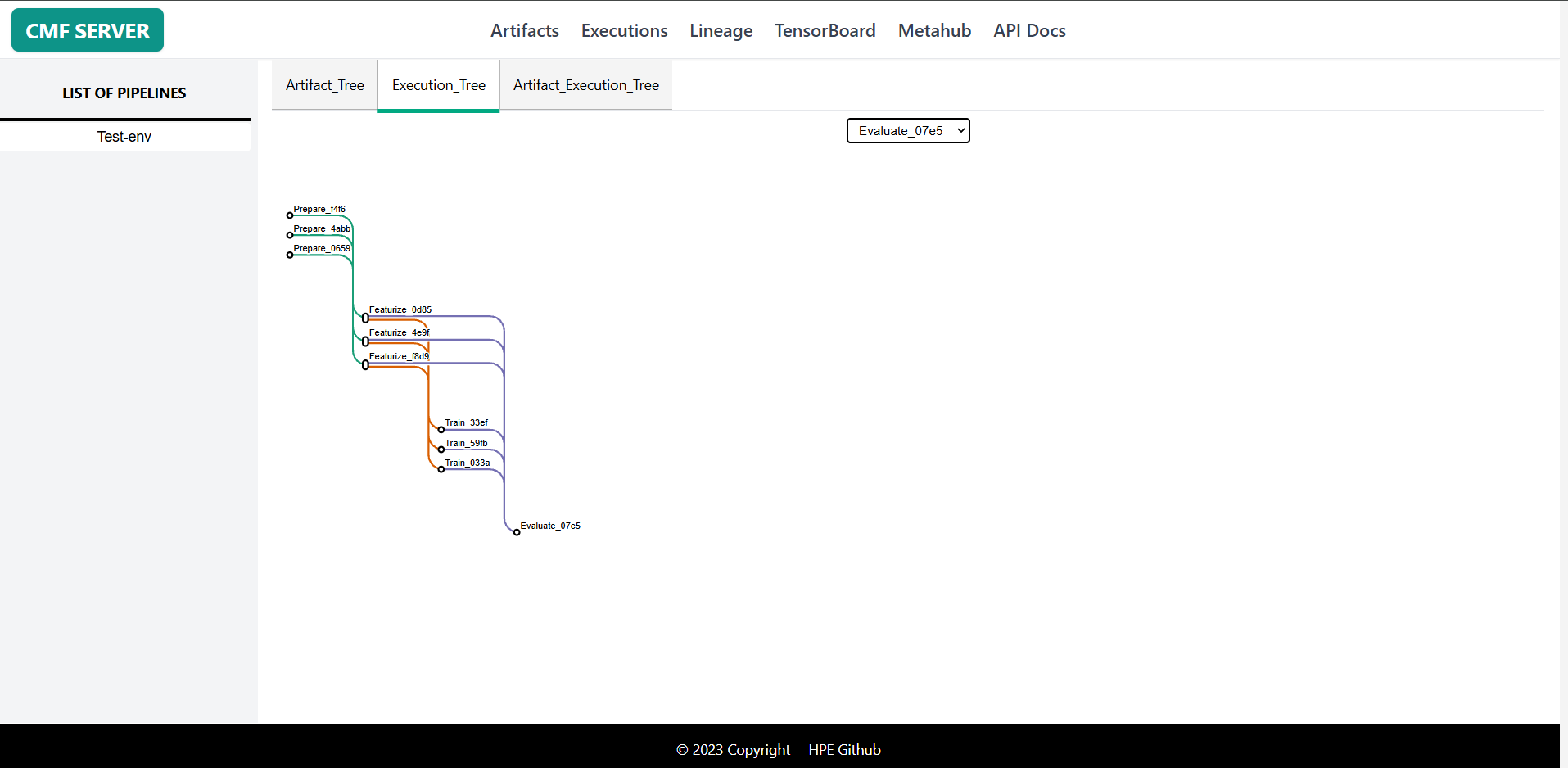
Task: Open the Artifacts page
Action: (x=524, y=30)
